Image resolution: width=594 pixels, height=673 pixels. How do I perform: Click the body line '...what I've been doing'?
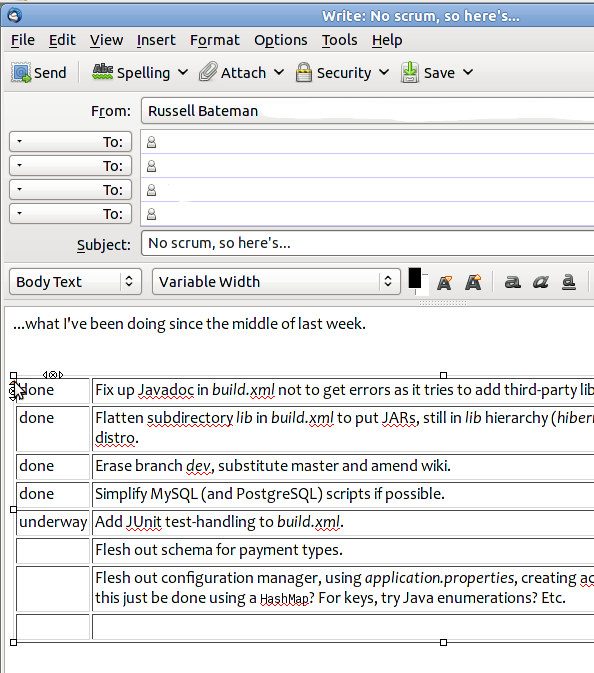click(x=189, y=324)
